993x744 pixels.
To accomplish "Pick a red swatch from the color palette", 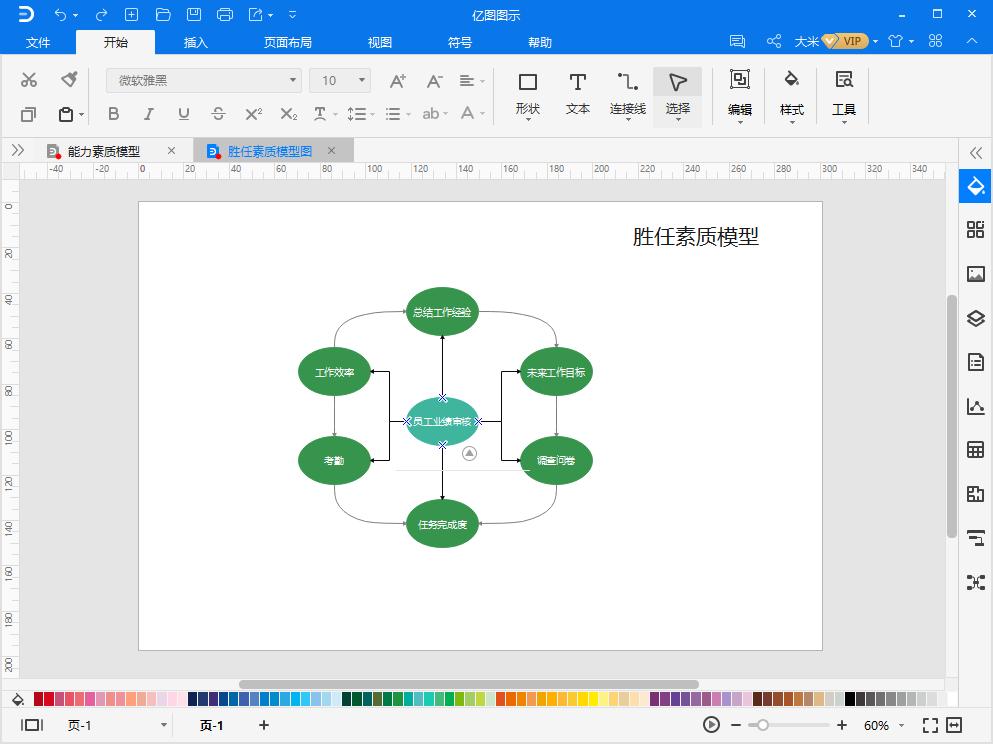I will click(36, 699).
